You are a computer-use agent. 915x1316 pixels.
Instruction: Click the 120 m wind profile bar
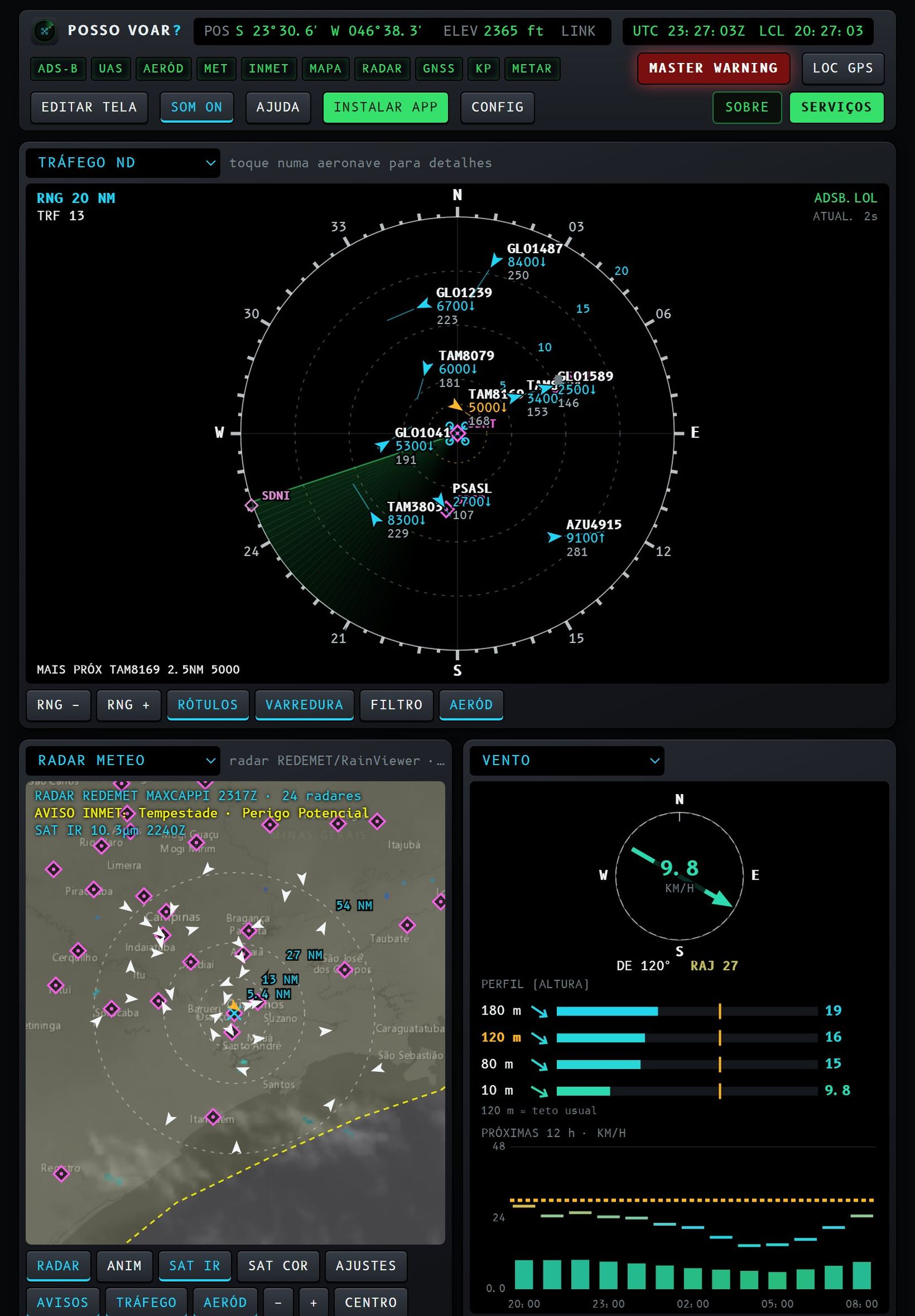[687, 1038]
